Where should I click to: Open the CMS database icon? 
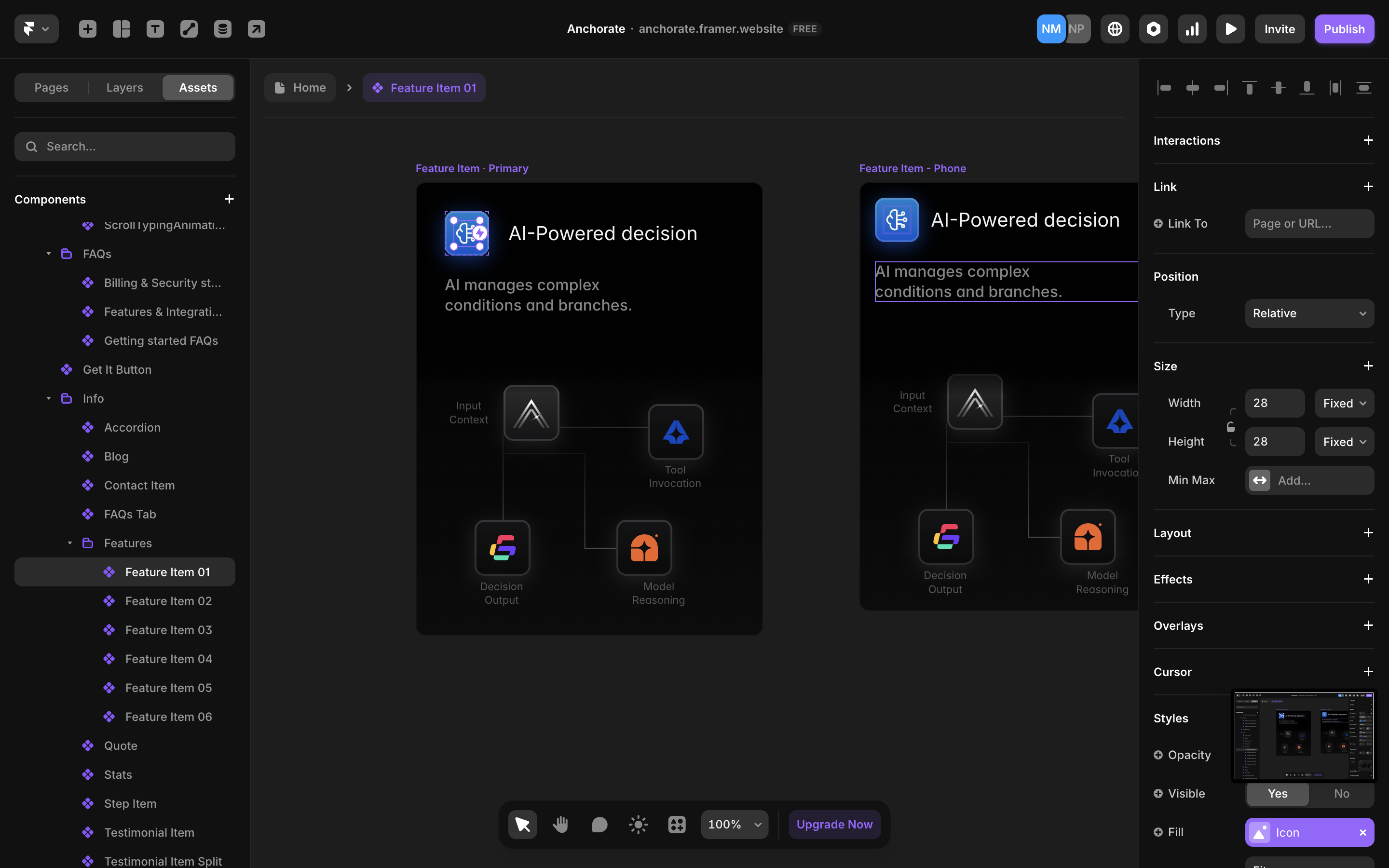[223, 29]
